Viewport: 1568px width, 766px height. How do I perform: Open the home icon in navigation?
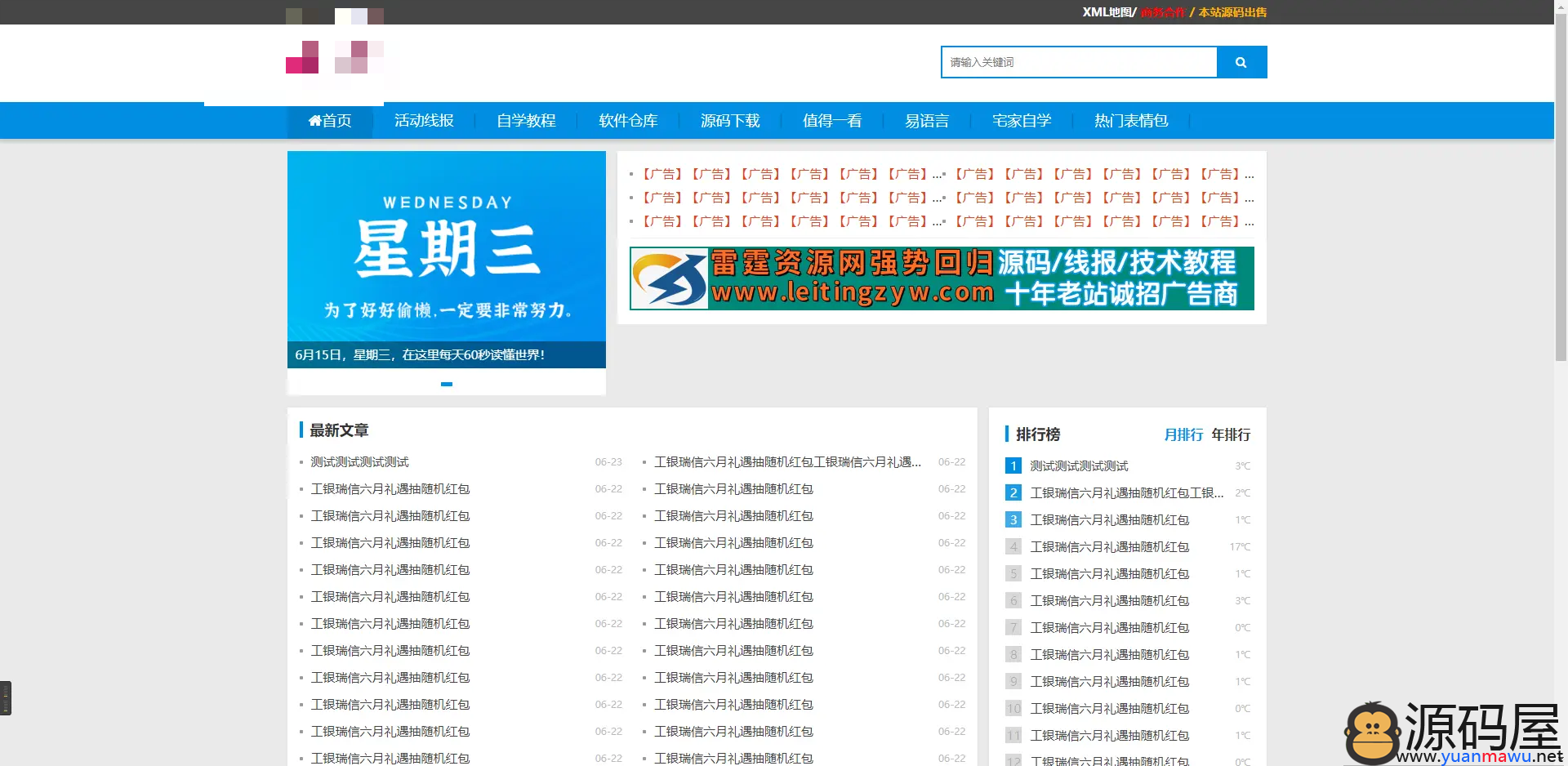click(314, 121)
